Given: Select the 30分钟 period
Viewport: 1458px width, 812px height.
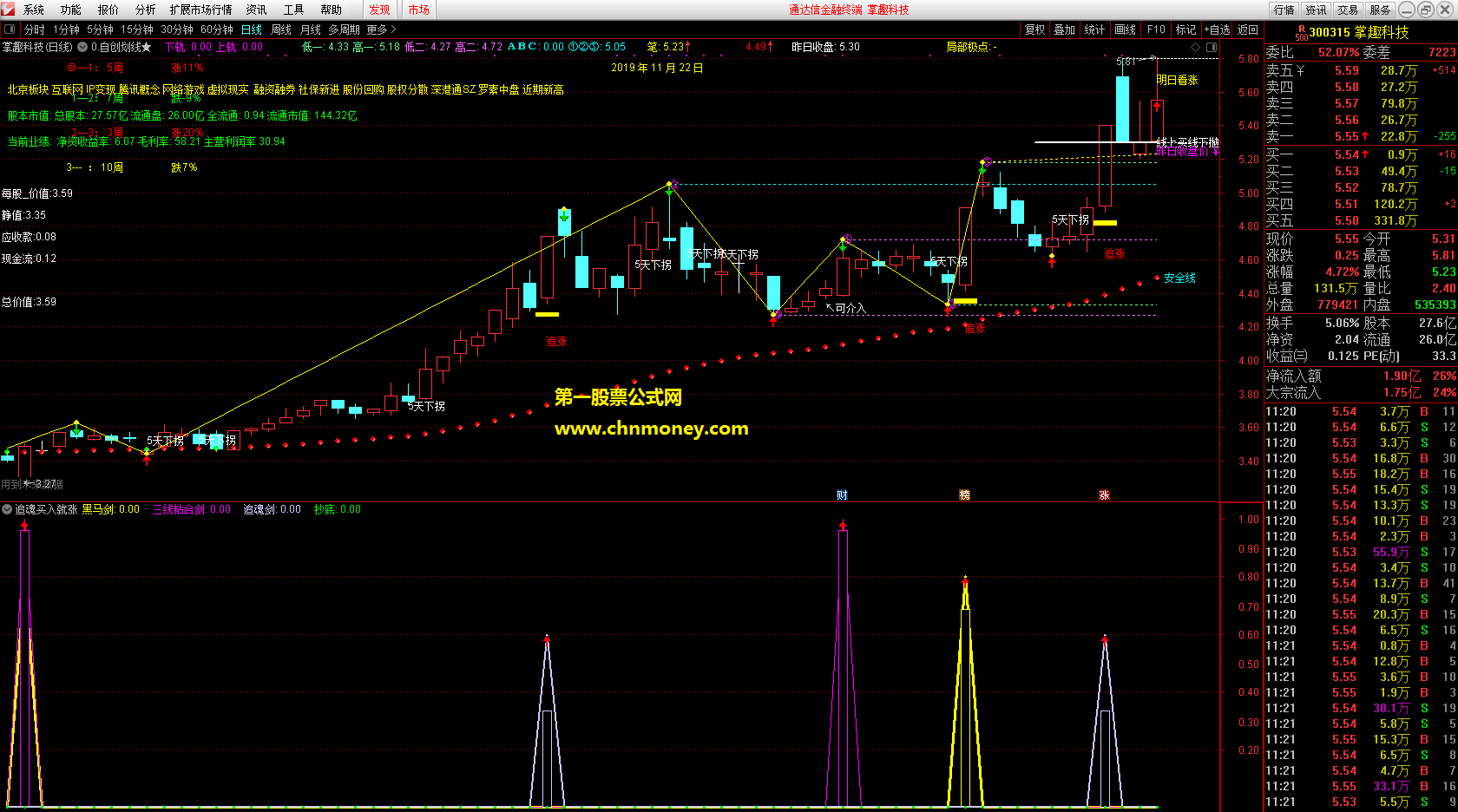Looking at the screenshot, I should (x=177, y=29).
